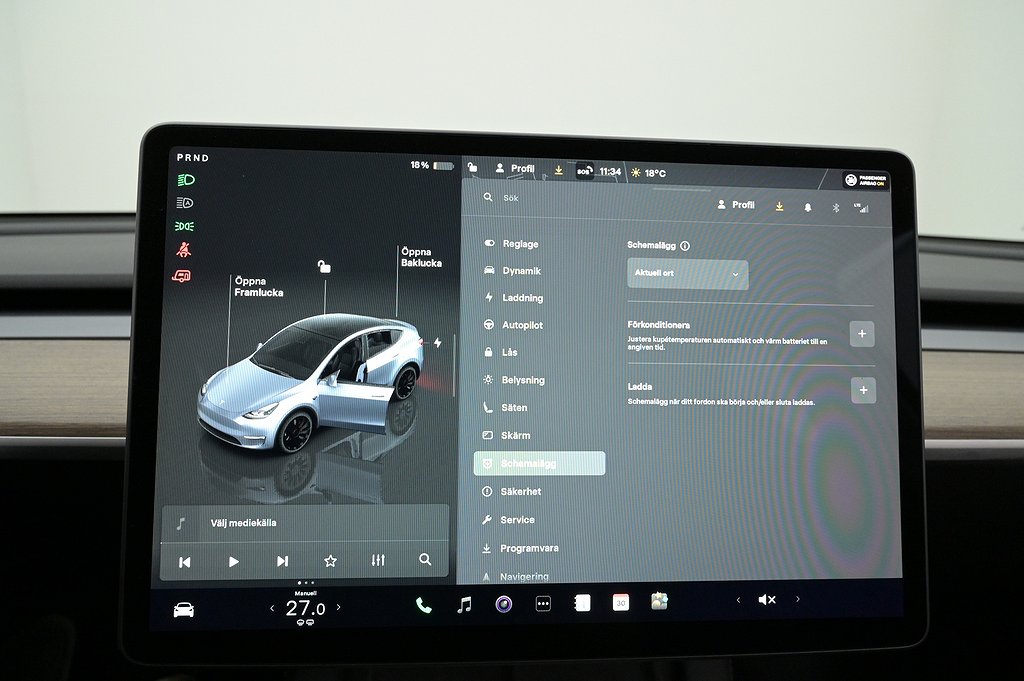Screen dimensions: 1024x681
Task: Add a new Förkonditionera schedule
Action: [x=862, y=334]
